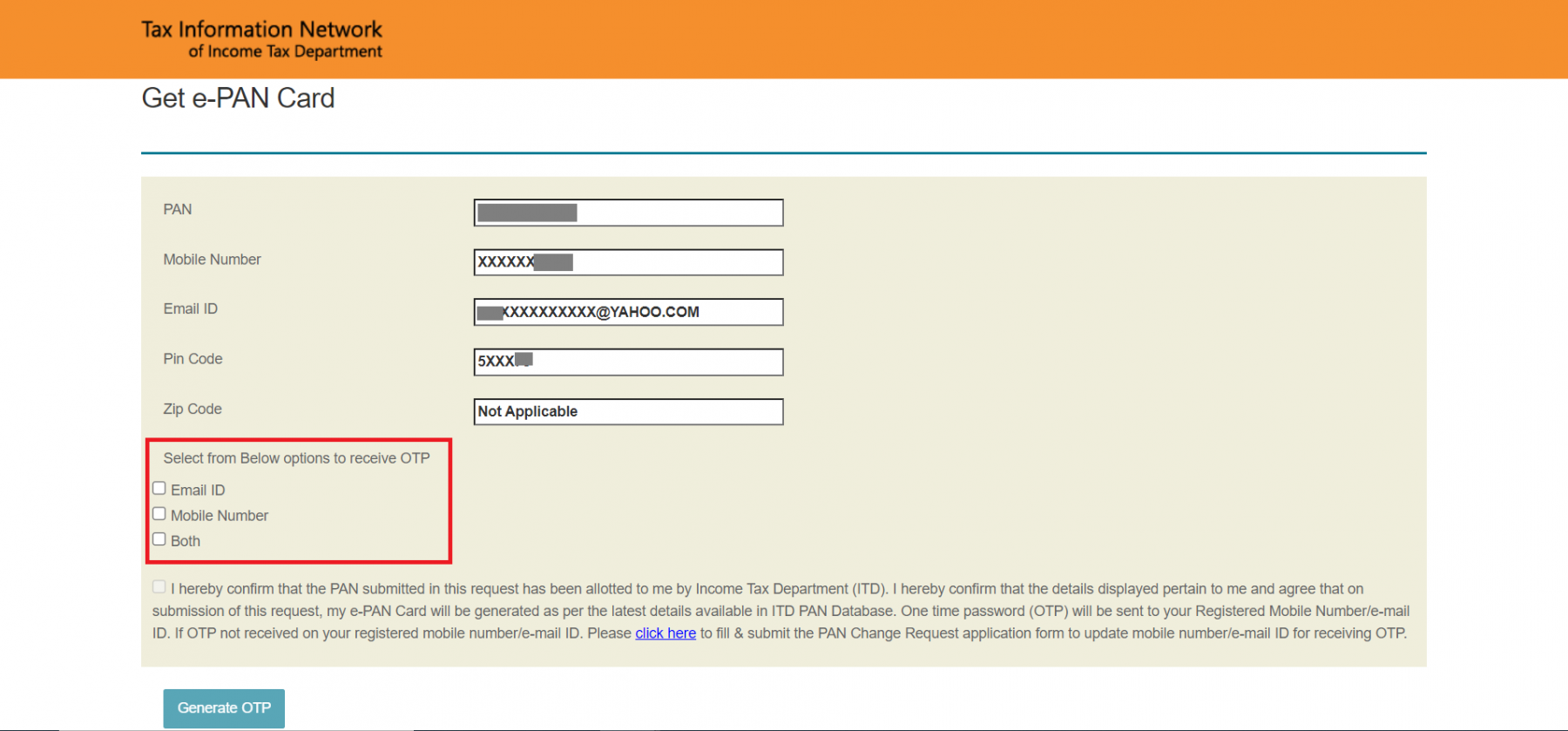Click the 'Mobile Number' label beside the OTP checkbox
1568x731 pixels.
[x=220, y=516]
